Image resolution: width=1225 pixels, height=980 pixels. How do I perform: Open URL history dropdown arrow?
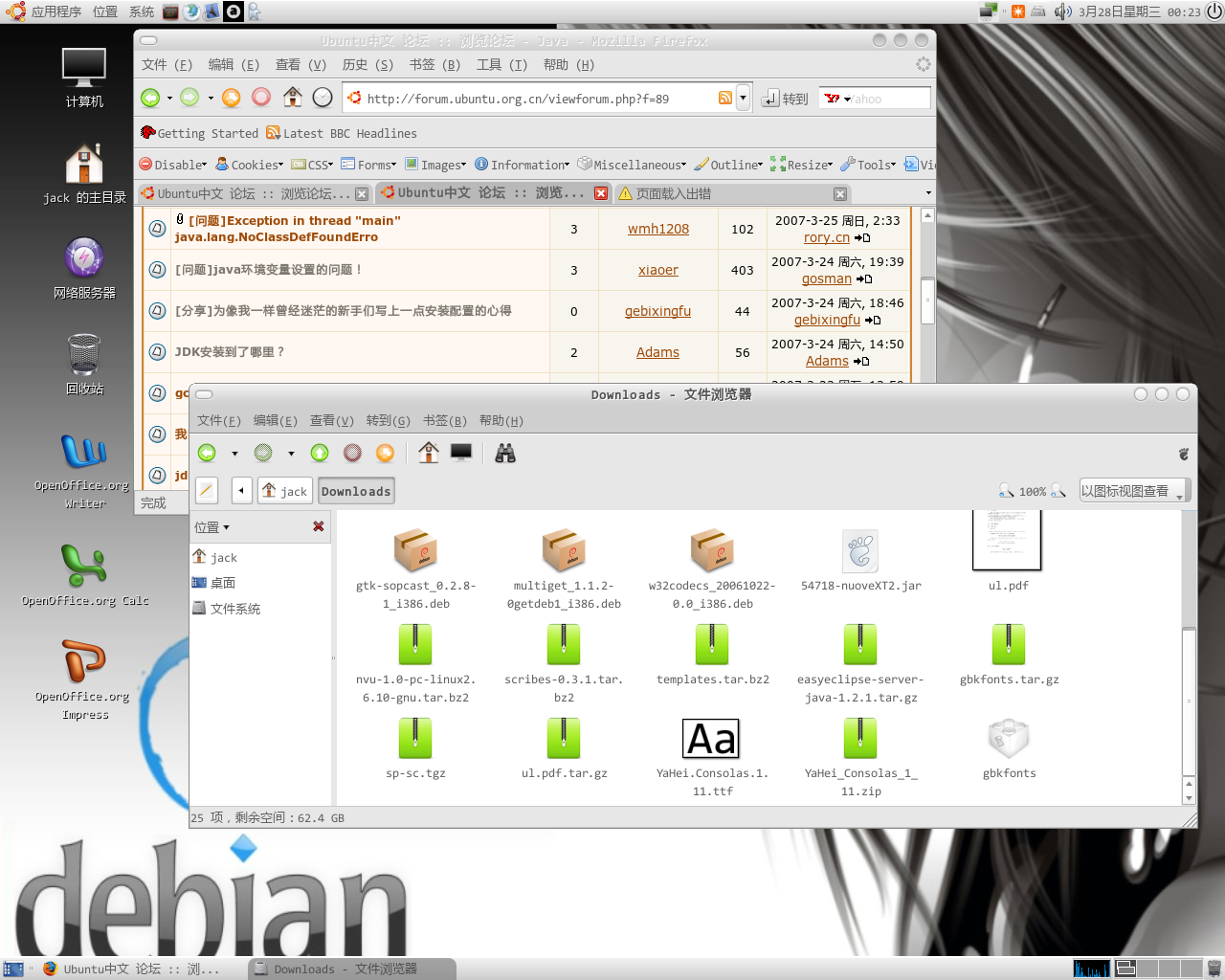(x=743, y=98)
